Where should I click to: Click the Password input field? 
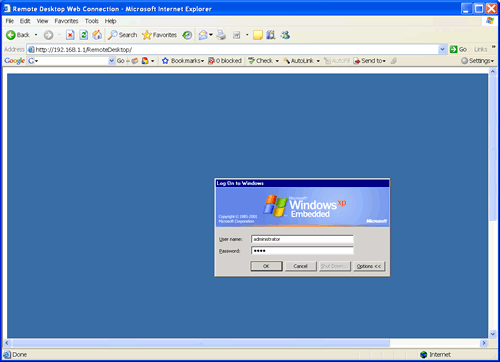pyautogui.click(x=302, y=251)
